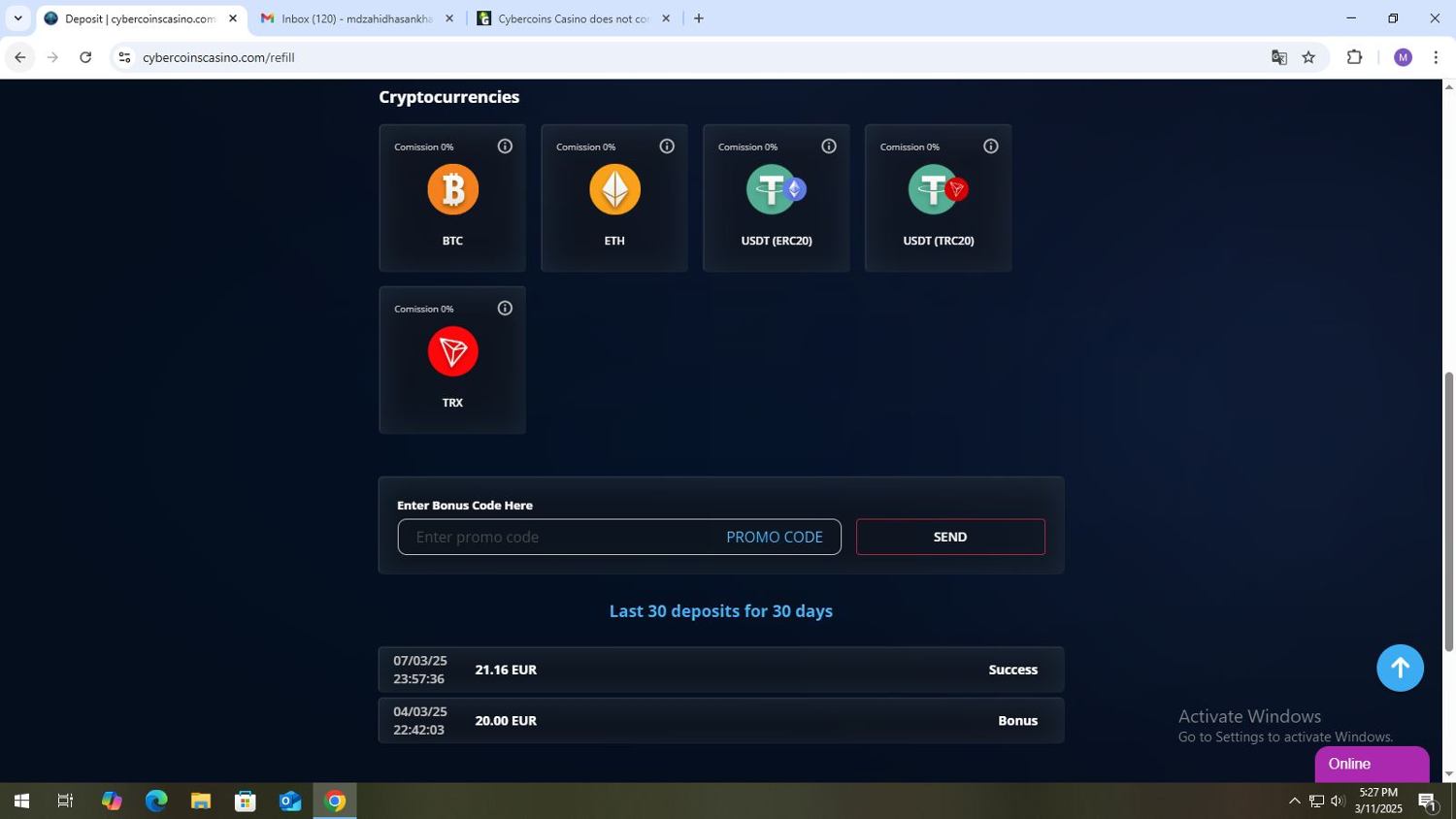1456x819 pixels.
Task: Select the USDT (TRC20) coin icon
Action: 938,189
